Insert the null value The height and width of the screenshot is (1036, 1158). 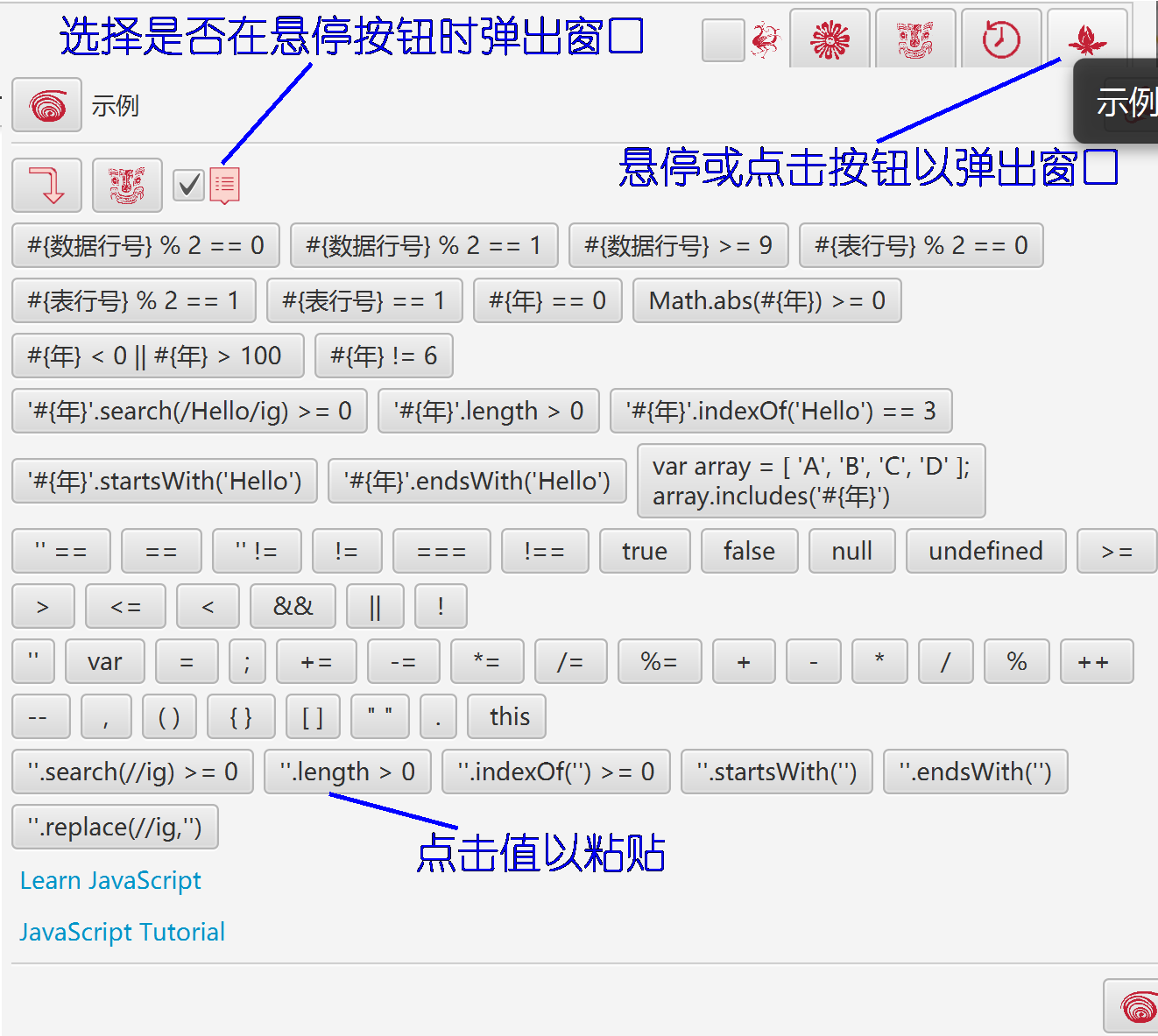pyautogui.click(x=852, y=551)
